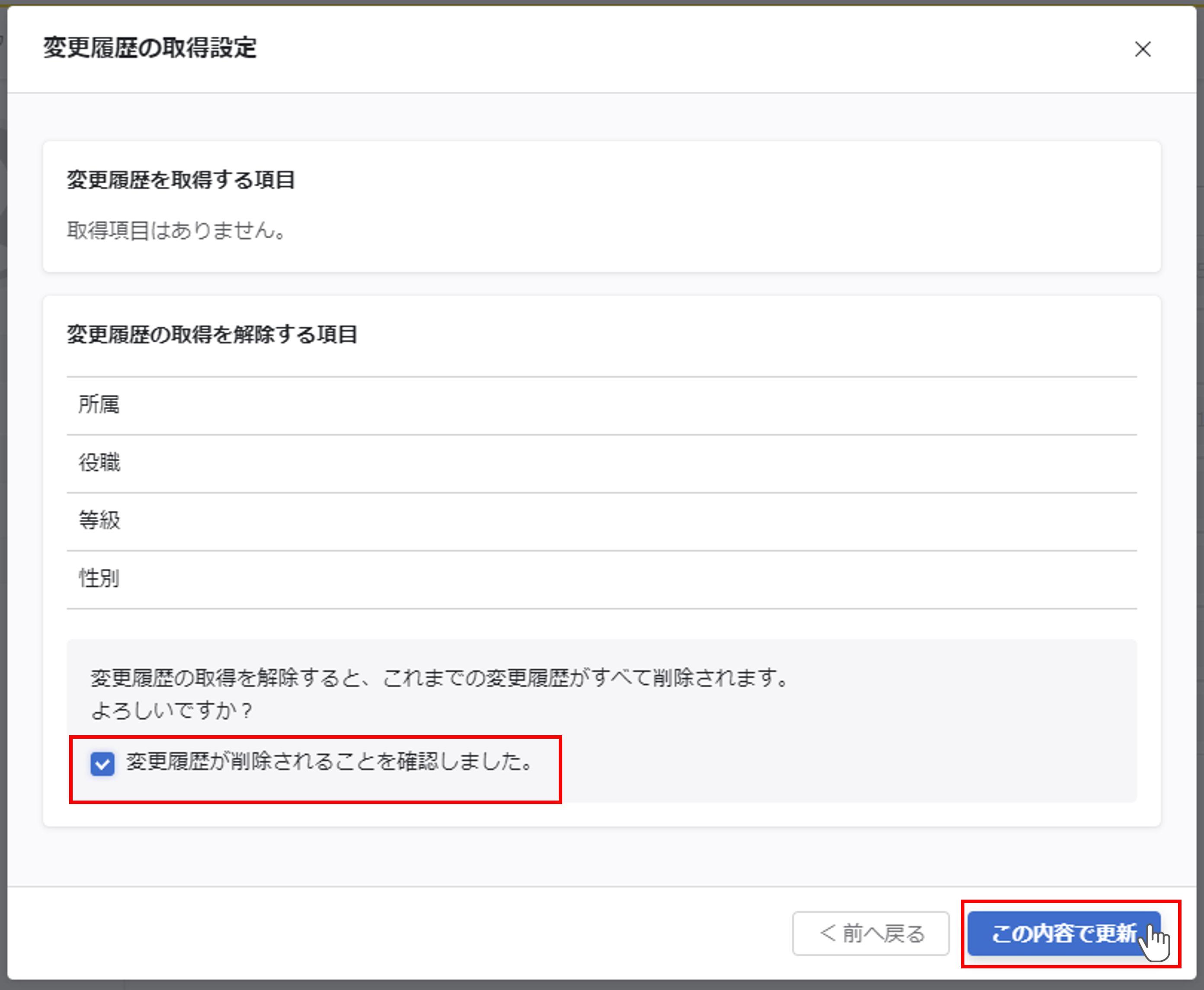
Task: Click 変更履歴を取得する項目 heading
Action: (181, 179)
